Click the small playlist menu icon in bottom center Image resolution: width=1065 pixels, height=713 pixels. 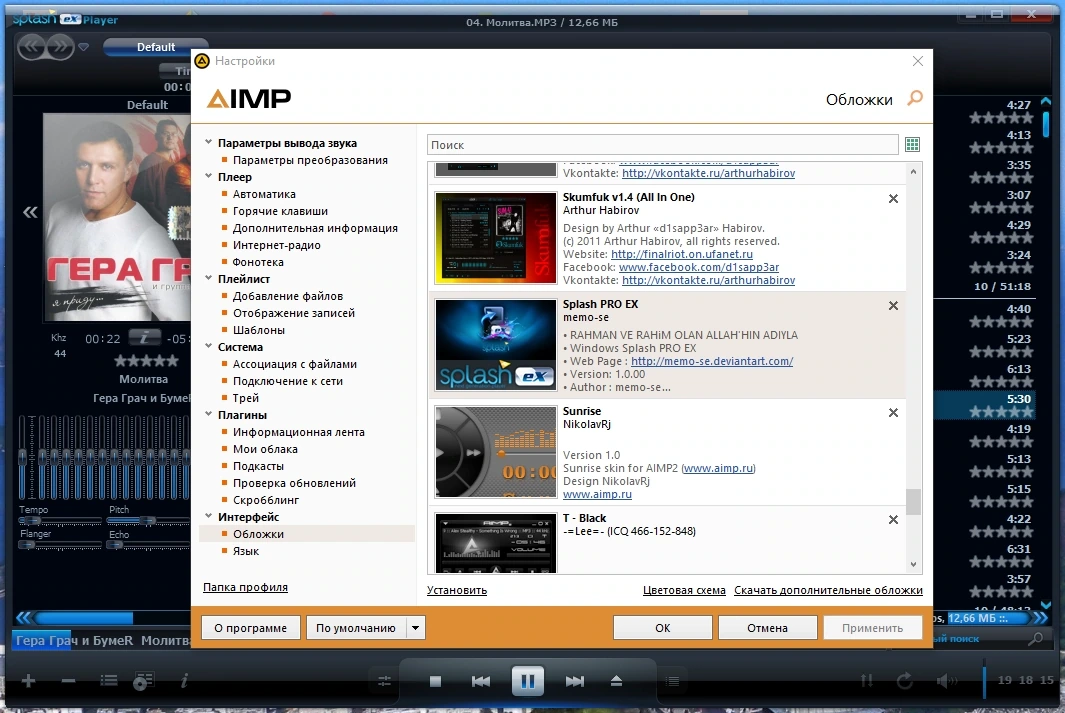(x=672, y=681)
